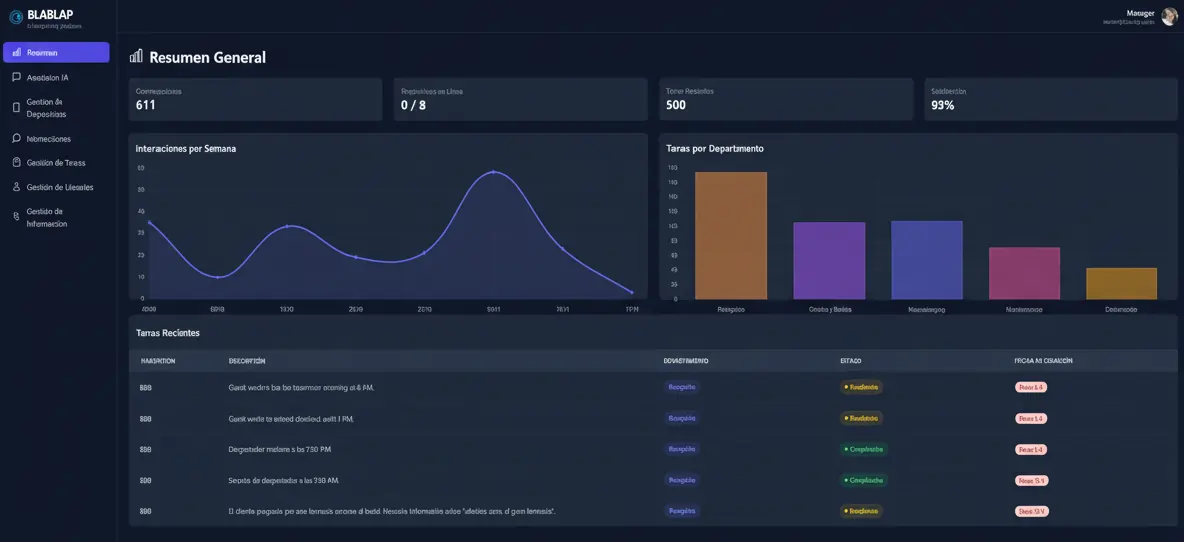Open the card showing 500
This screenshot has height=542, width=1184.
[786, 99]
